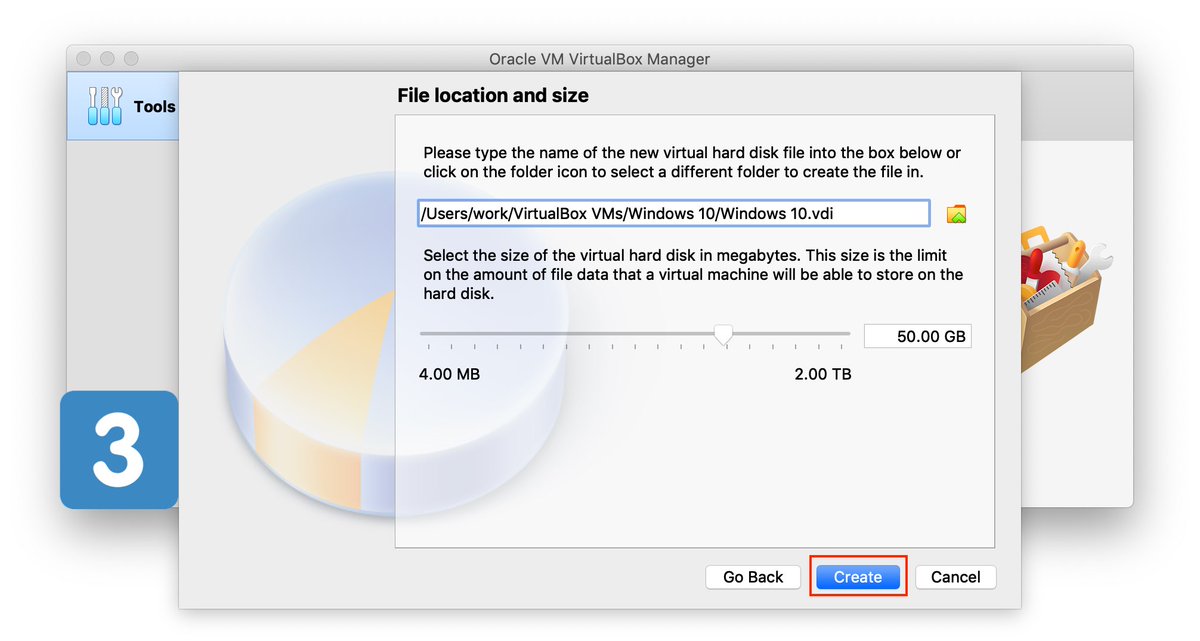The height and width of the screenshot is (641, 1200).
Task: Select Tools in the VirtualBox Manager sidebar
Action: click(124, 106)
